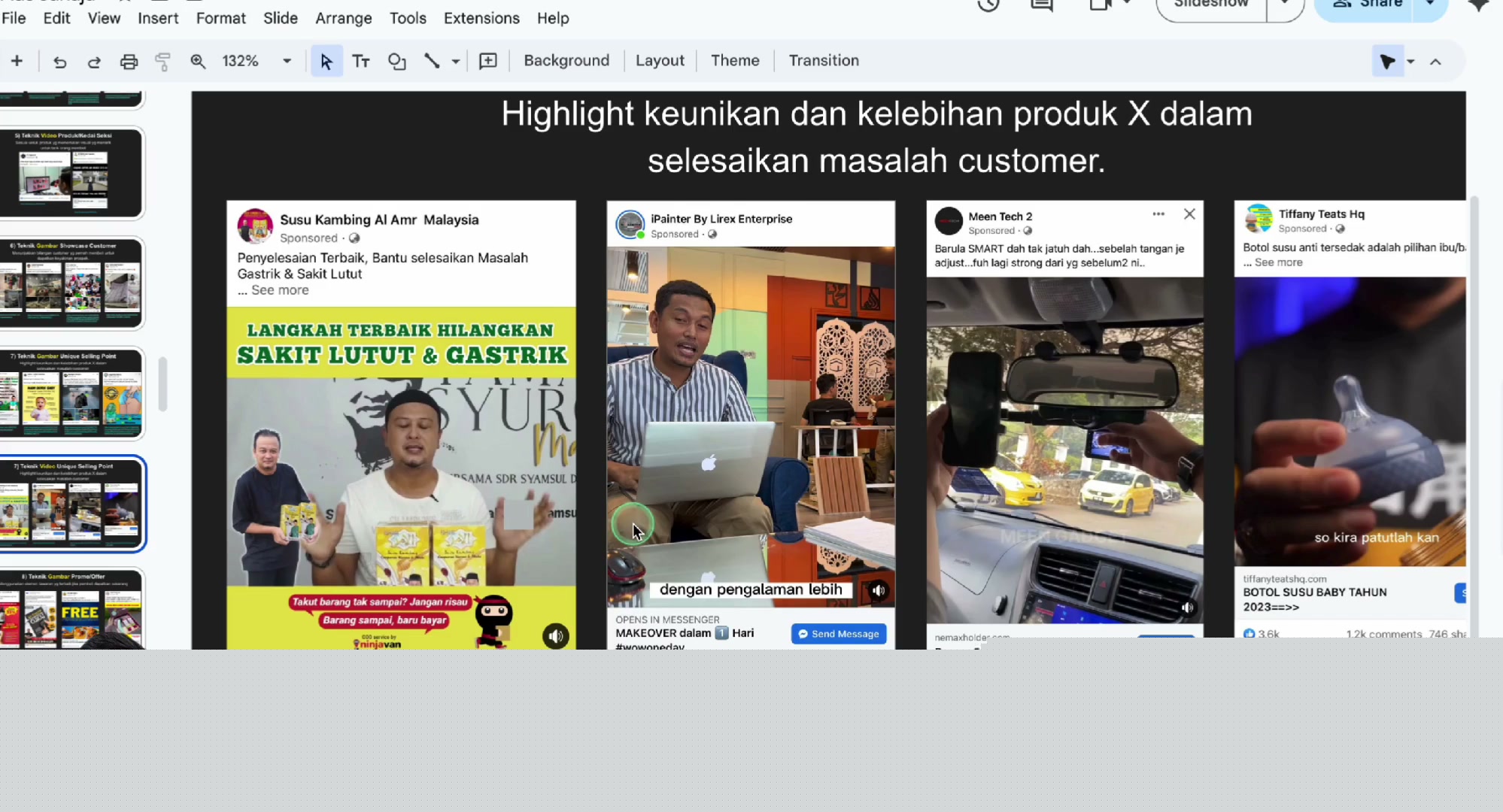This screenshot has width=1503, height=812.
Task: Open the Insert menu
Action: 158,18
